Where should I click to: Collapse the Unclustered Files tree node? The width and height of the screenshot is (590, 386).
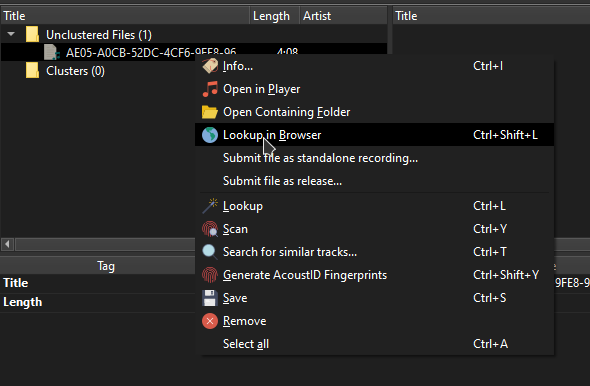point(11,34)
